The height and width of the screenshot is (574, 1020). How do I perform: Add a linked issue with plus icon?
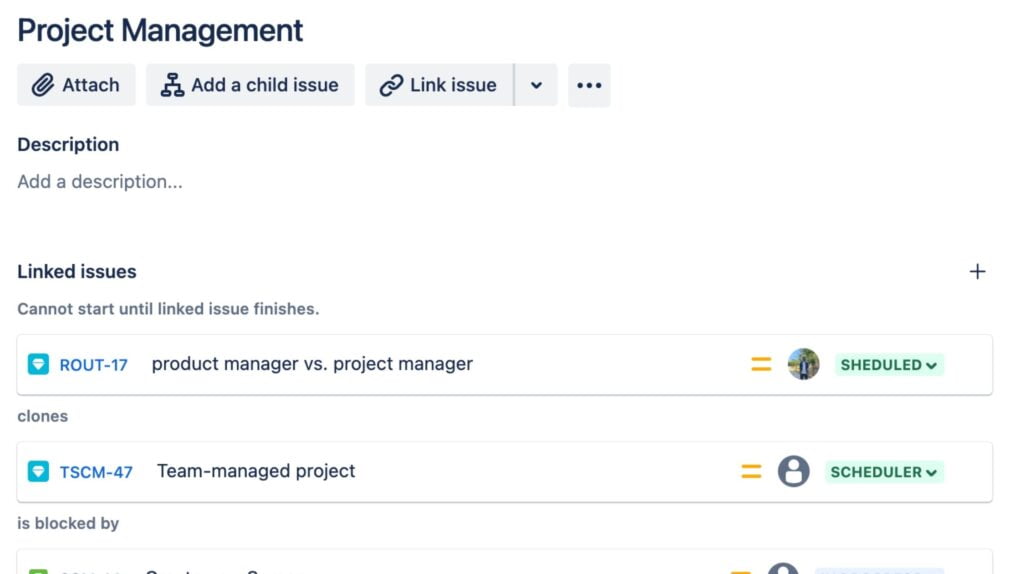pyautogui.click(x=977, y=271)
